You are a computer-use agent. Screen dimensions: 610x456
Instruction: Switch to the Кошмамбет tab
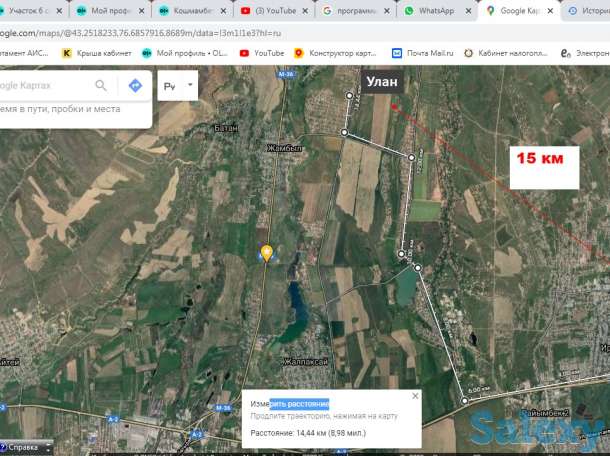click(x=190, y=10)
